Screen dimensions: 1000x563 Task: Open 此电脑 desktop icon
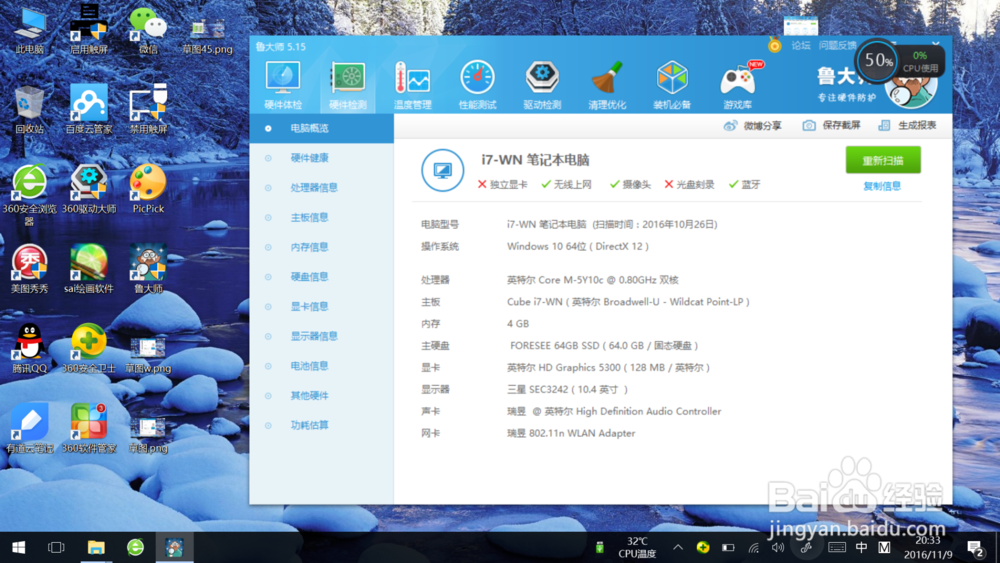point(29,30)
